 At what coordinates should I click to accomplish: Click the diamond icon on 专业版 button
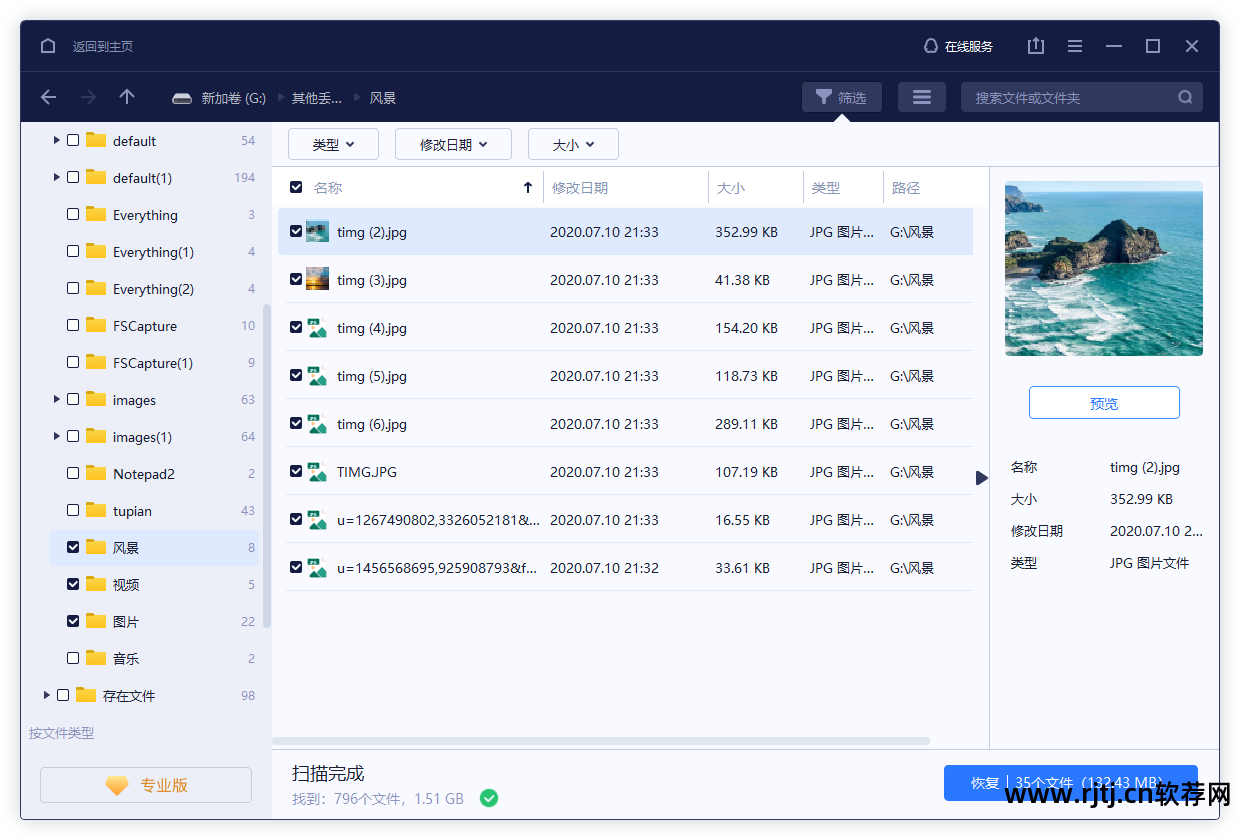[117, 786]
